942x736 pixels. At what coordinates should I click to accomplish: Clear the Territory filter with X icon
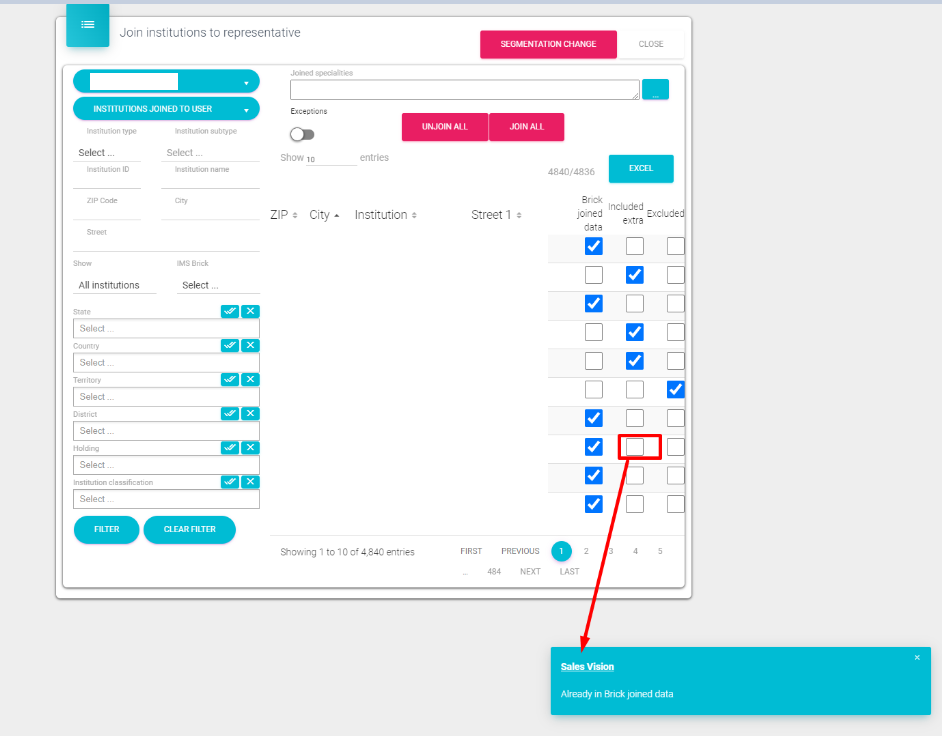(x=250, y=379)
